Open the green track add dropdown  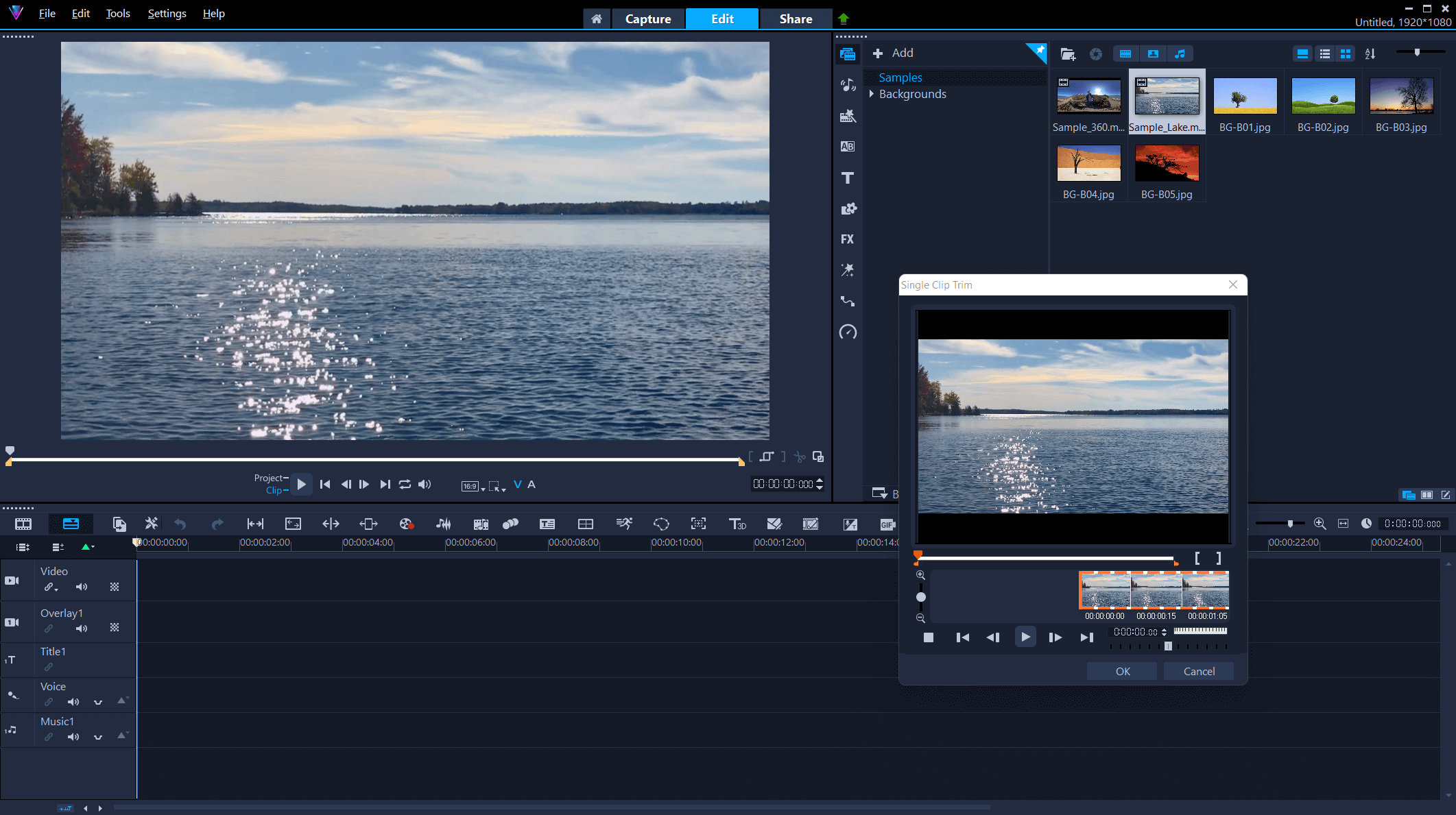[x=86, y=547]
